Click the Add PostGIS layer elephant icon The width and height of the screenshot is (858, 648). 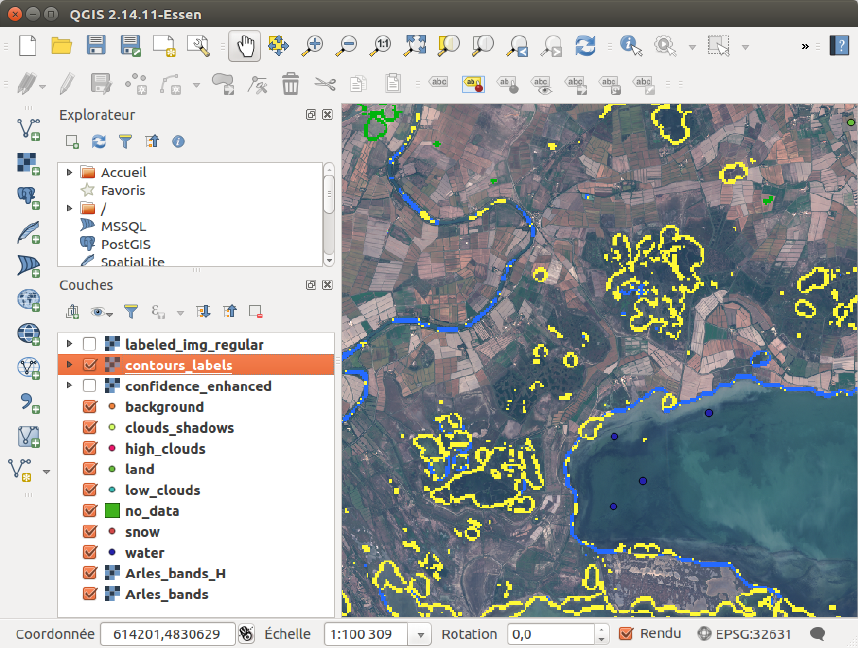[x=28, y=196]
